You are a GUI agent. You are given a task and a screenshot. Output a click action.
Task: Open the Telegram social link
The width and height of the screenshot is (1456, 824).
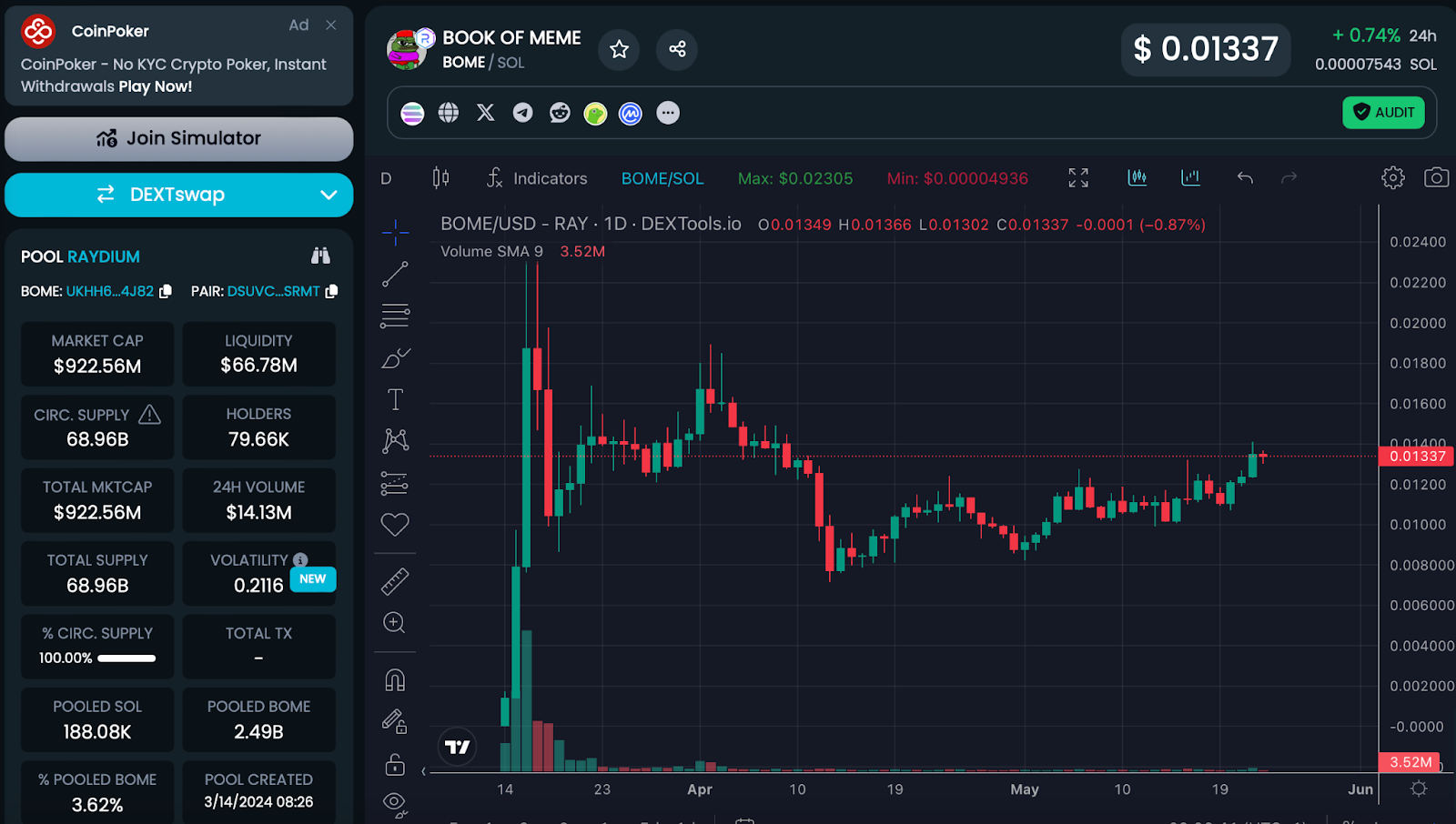tap(522, 113)
